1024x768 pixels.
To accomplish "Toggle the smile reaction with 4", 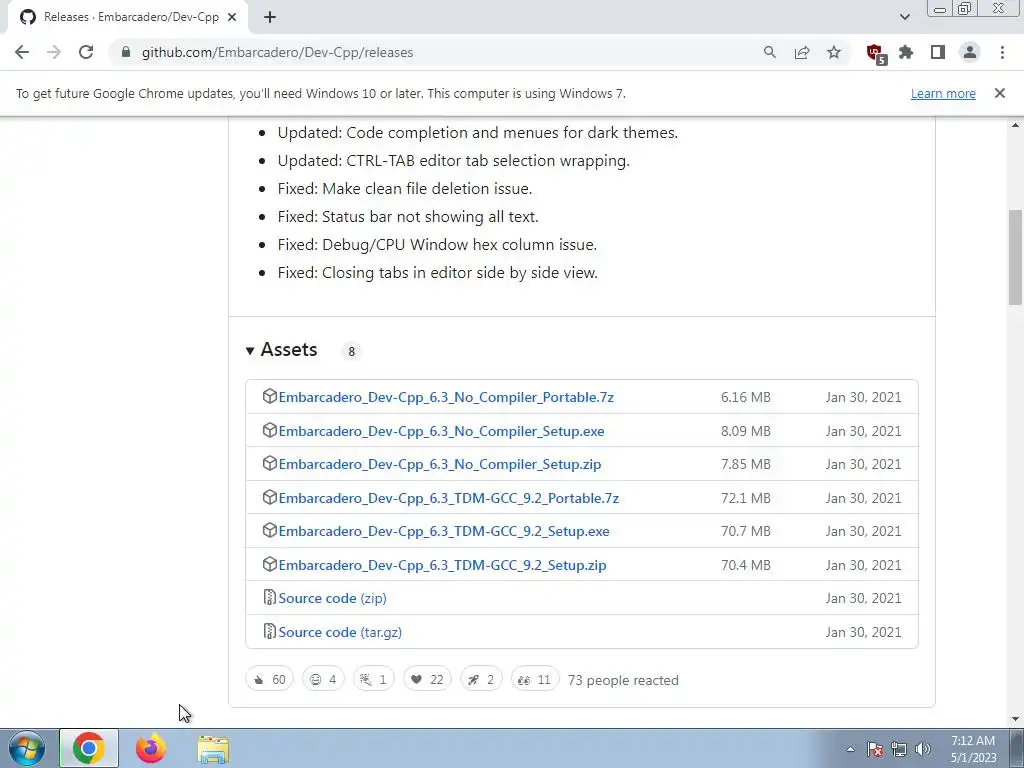I will pyautogui.click(x=323, y=679).
